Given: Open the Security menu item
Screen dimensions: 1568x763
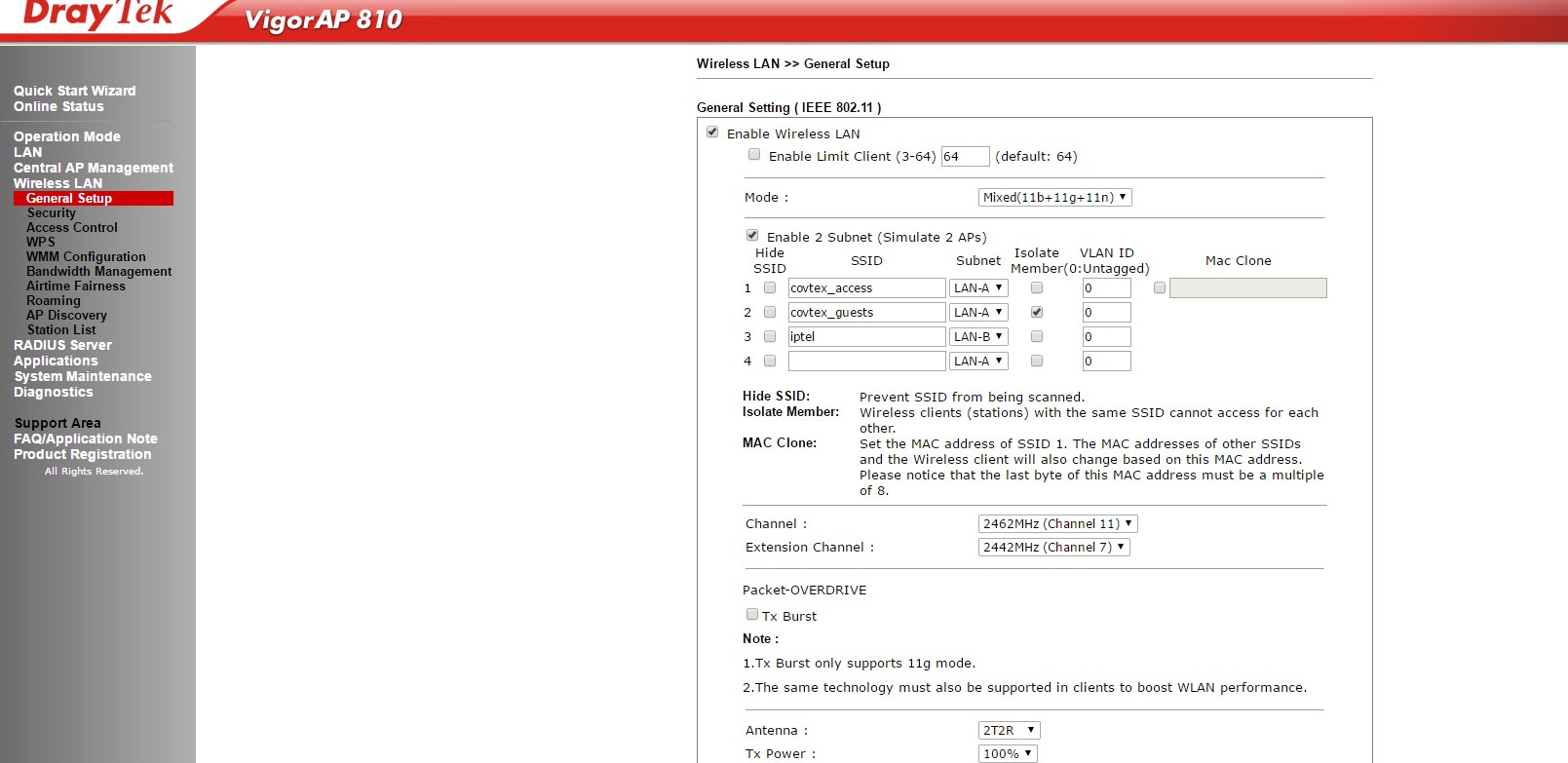Looking at the screenshot, I should (51, 213).
